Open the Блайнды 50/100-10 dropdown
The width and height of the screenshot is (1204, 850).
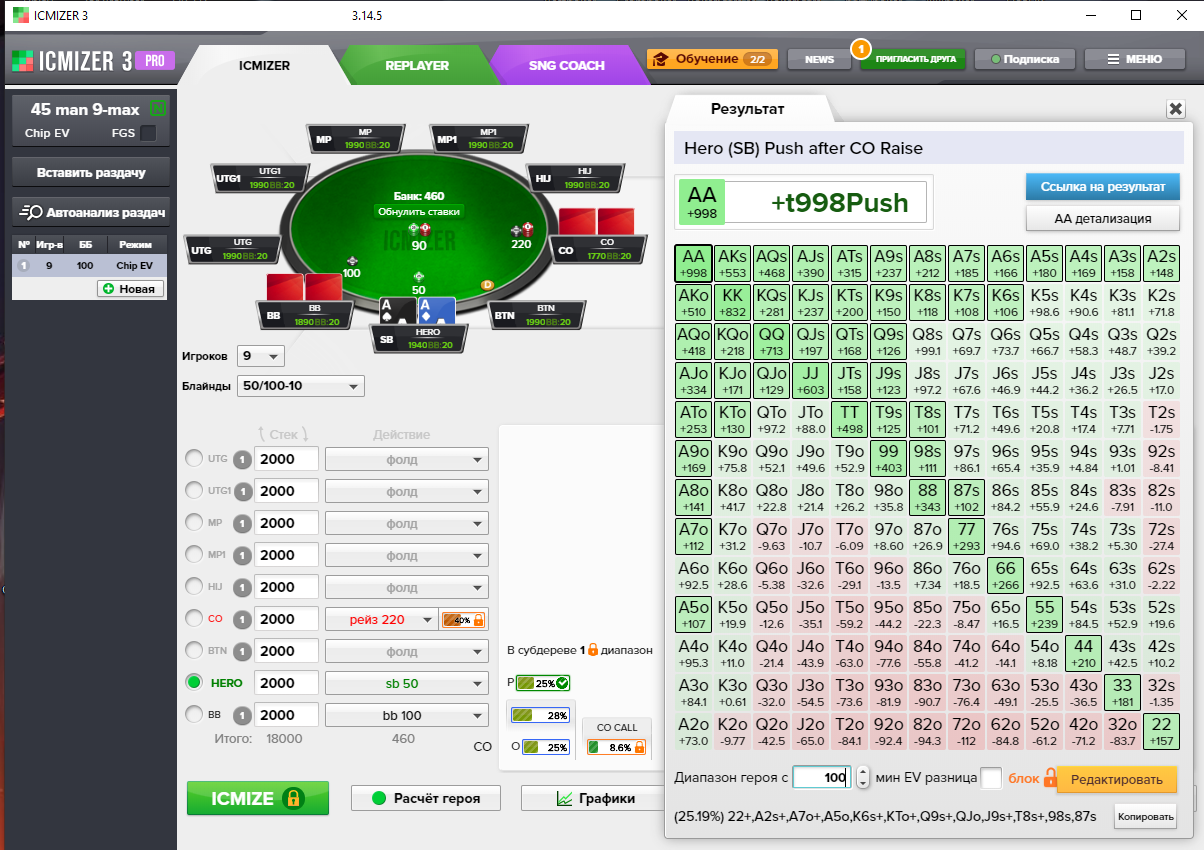301,387
